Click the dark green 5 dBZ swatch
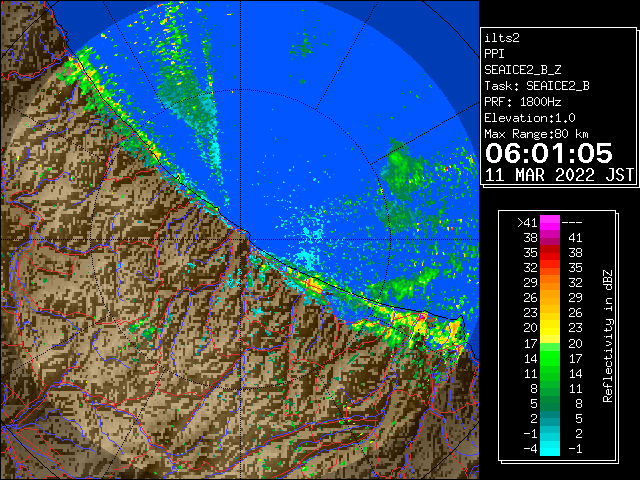Image resolution: width=640 pixels, height=480 pixels. click(x=550, y=403)
